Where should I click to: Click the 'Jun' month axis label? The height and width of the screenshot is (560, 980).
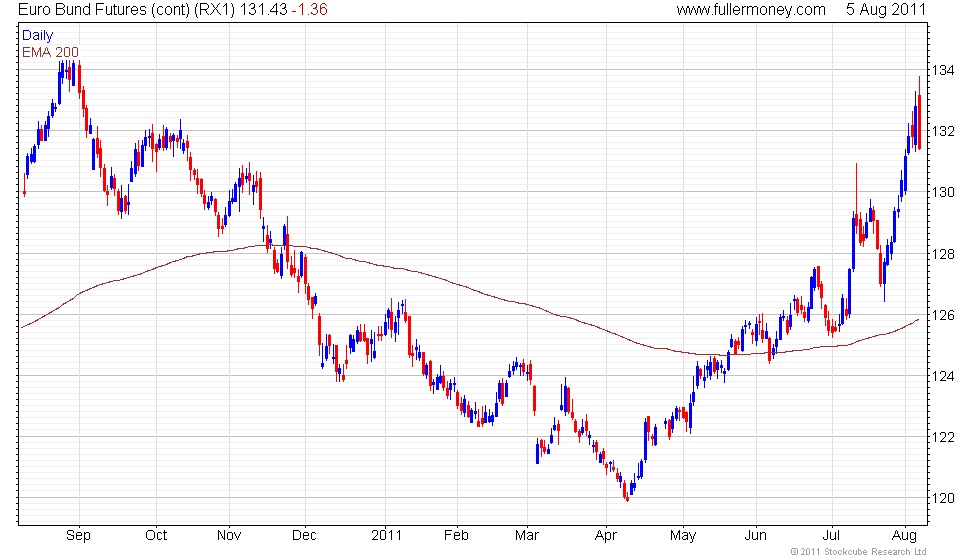[755, 536]
